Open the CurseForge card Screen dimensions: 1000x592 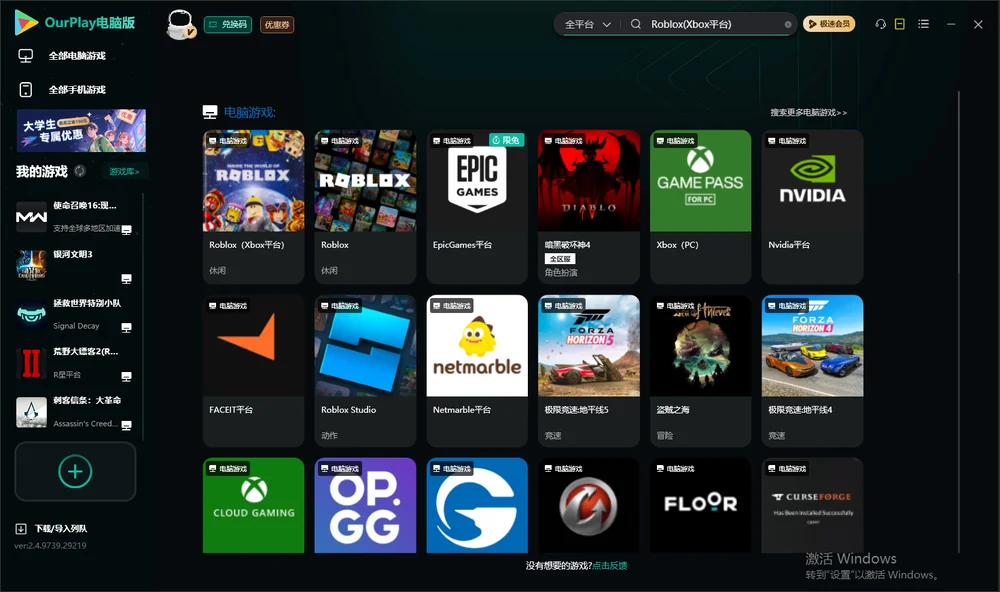(812, 505)
